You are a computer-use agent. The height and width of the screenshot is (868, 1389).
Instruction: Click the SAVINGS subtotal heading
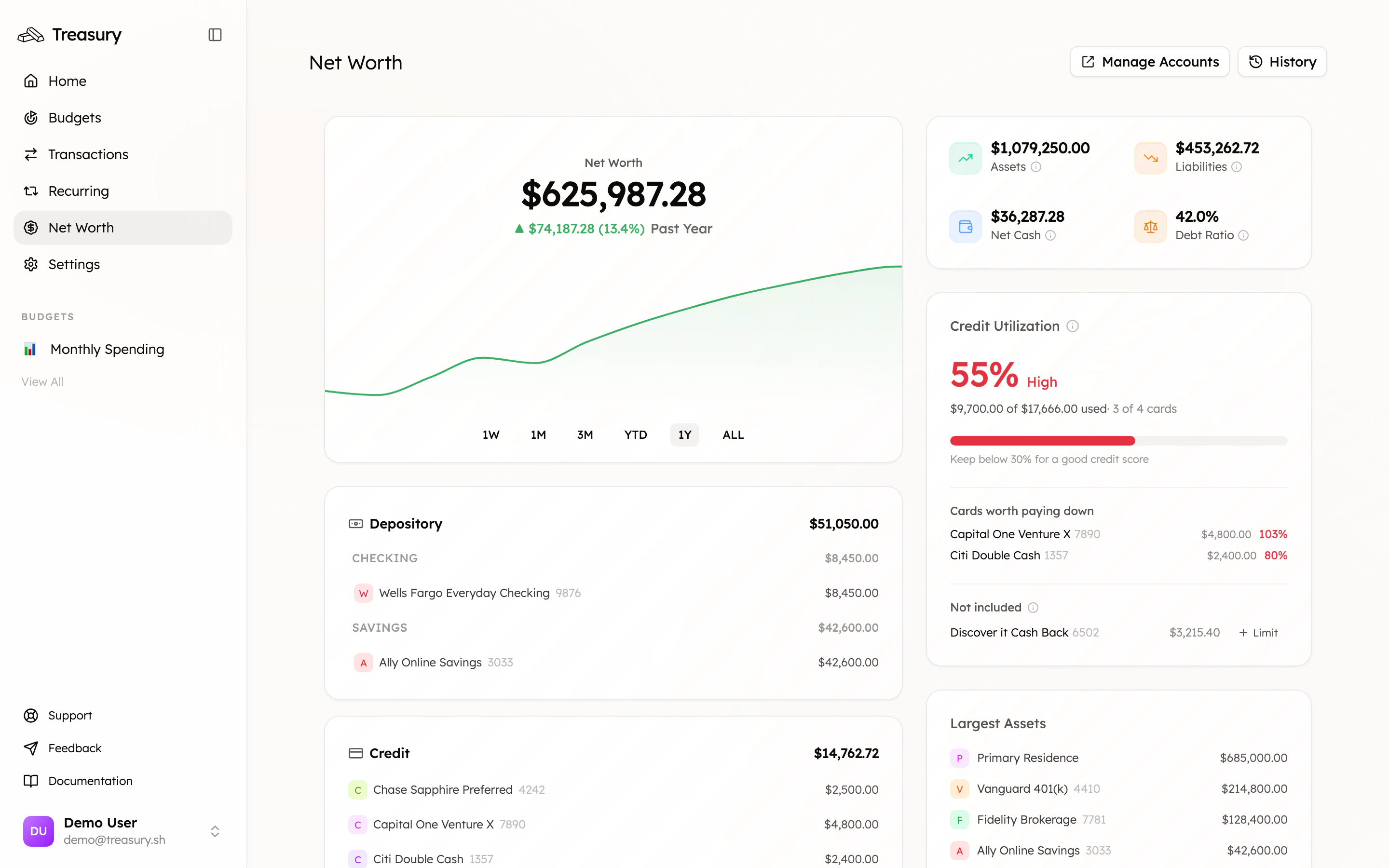(380, 628)
